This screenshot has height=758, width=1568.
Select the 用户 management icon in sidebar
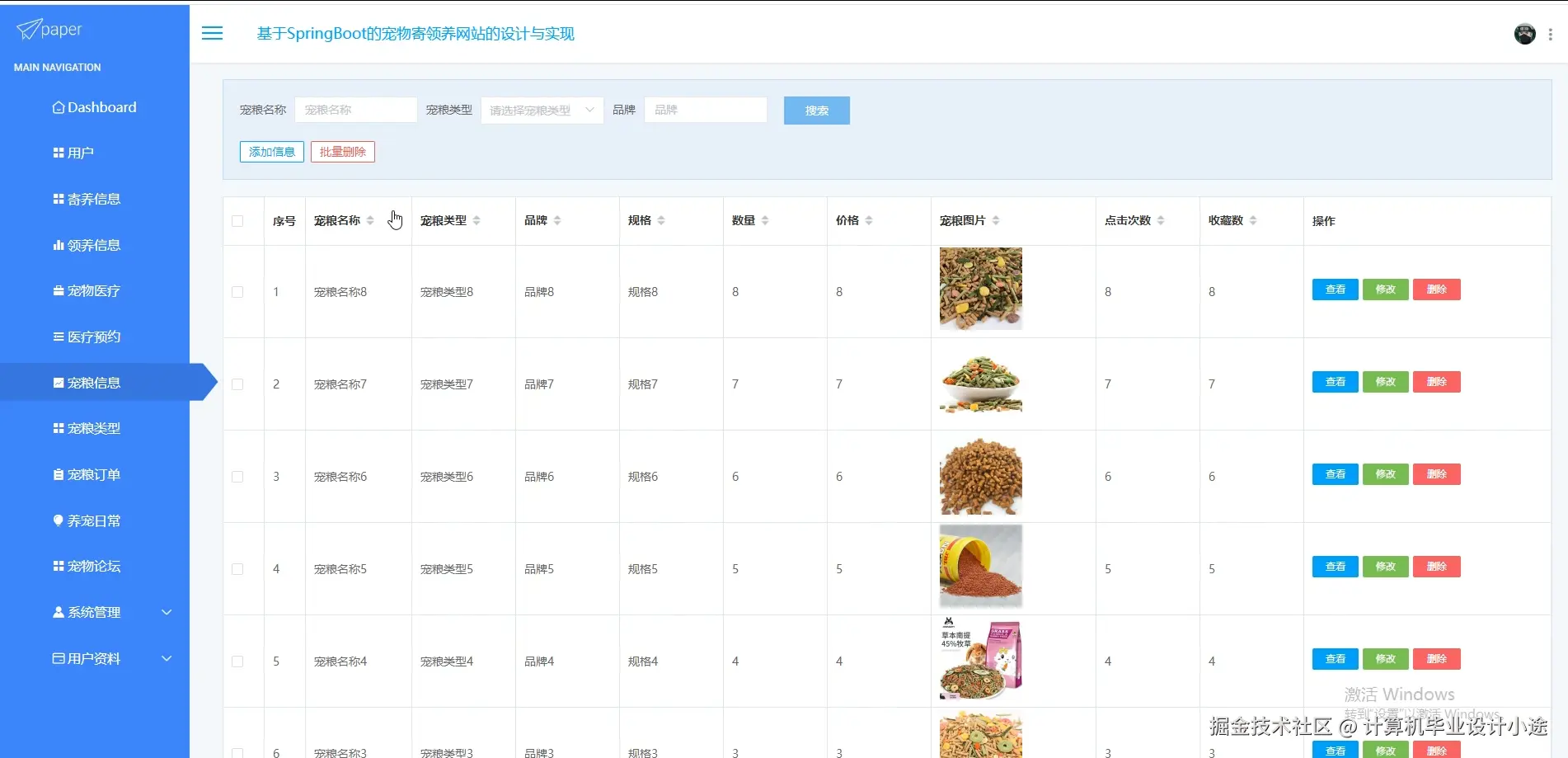coord(58,152)
